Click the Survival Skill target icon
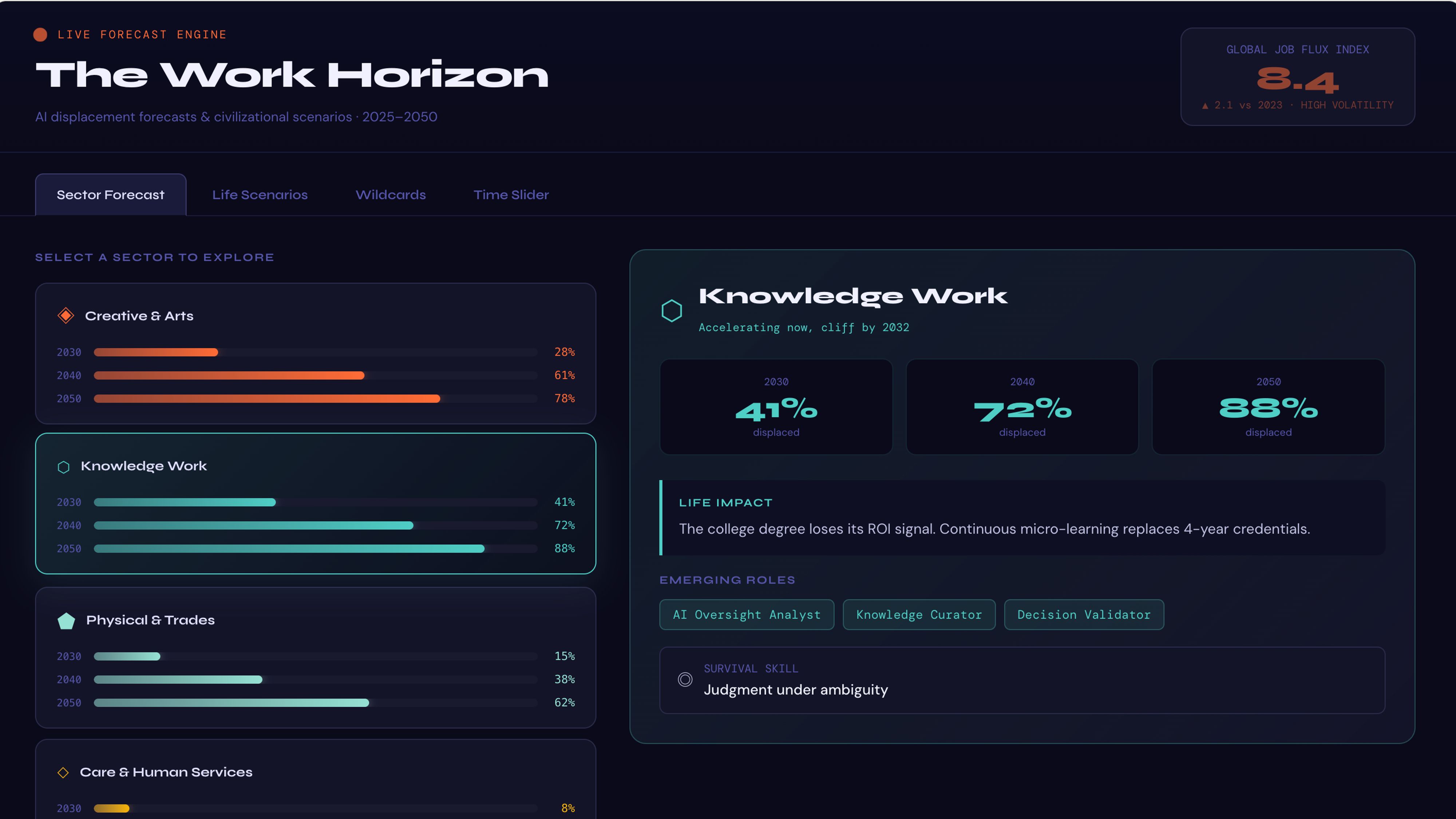Screen dimensions: 1456x819 [685, 679]
